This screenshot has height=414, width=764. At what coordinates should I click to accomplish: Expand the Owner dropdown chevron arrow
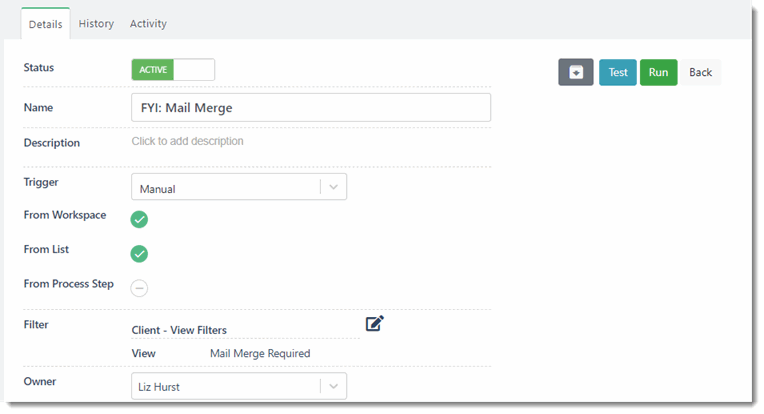[x=333, y=386]
